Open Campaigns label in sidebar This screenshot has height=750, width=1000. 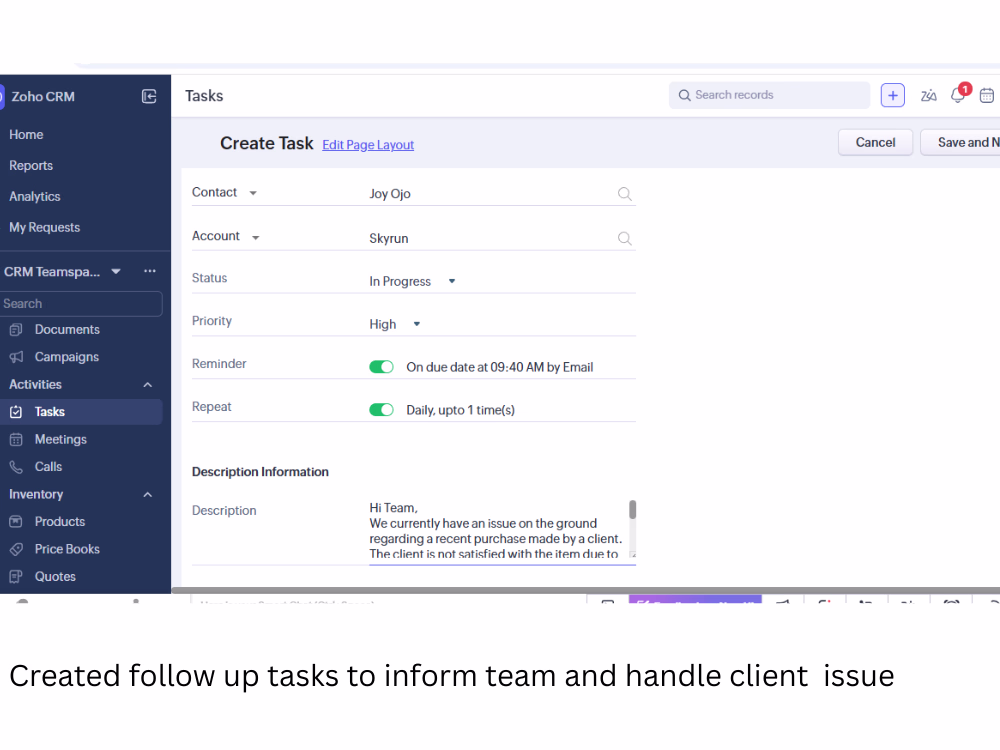66,357
